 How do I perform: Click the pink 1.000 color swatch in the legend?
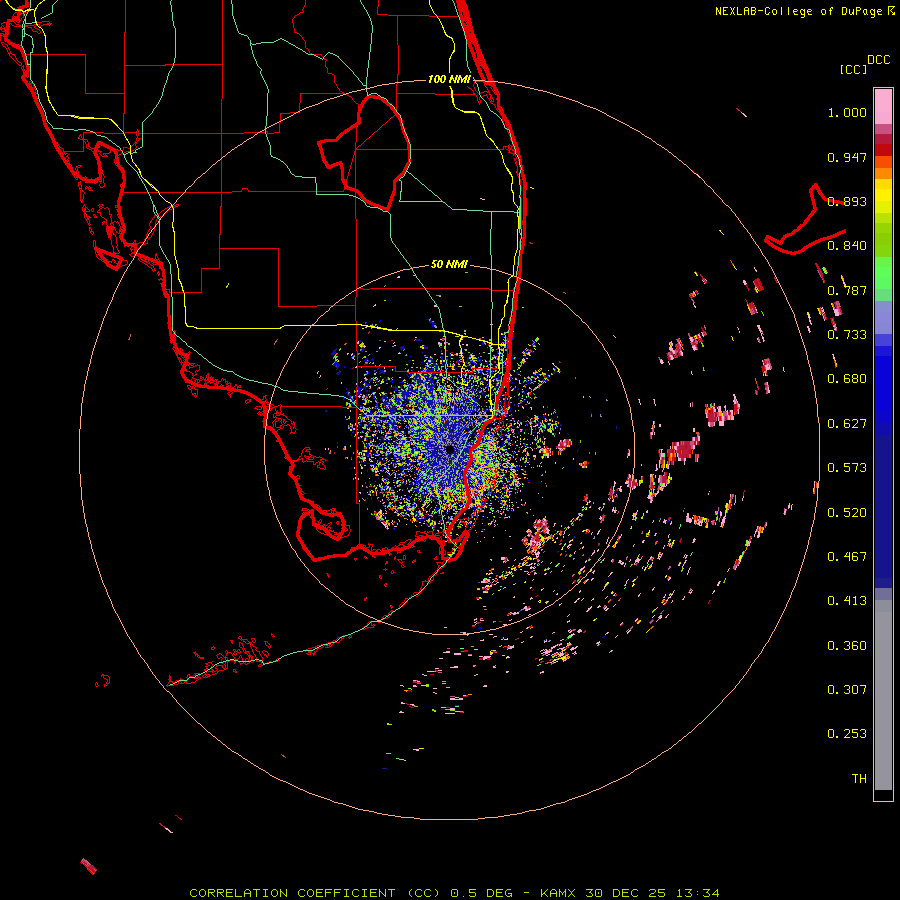883,107
